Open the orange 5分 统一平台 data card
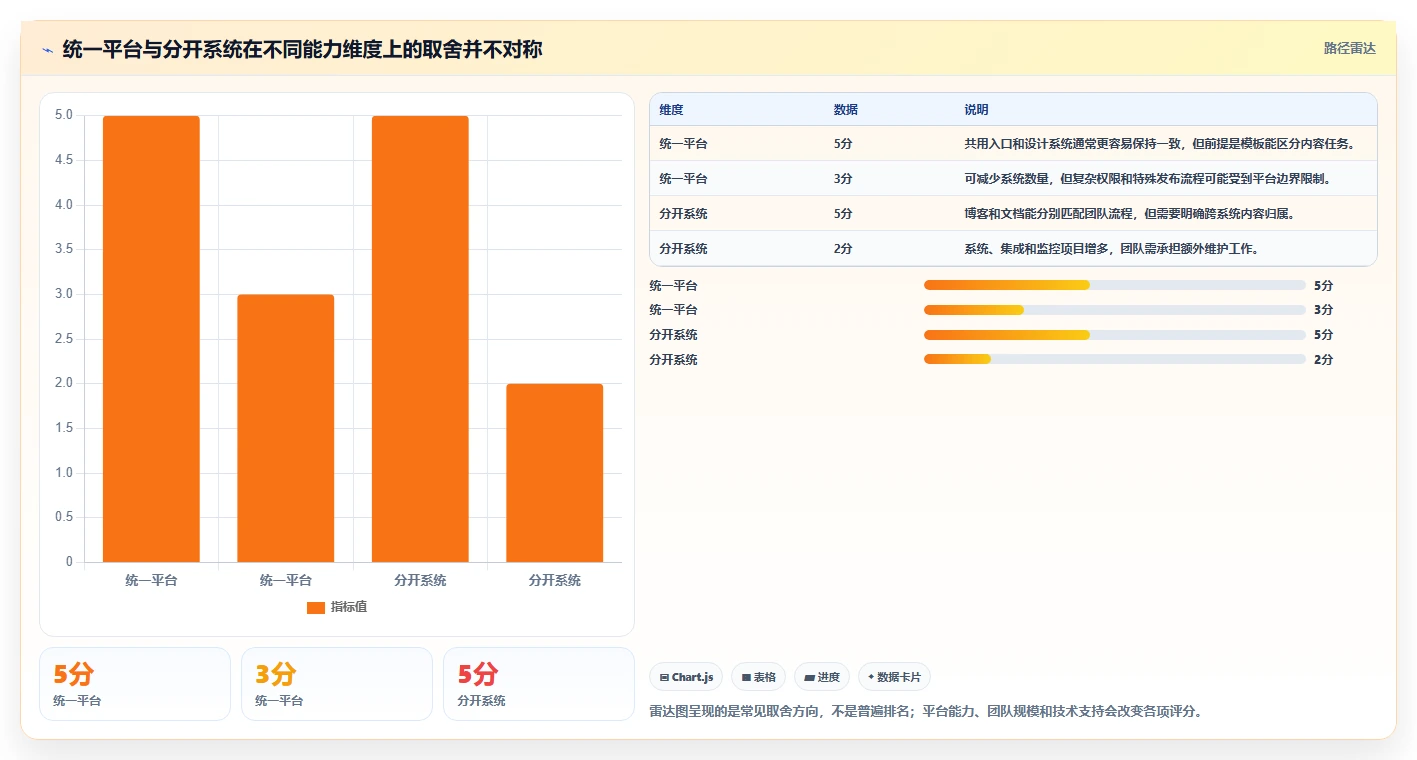This screenshot has width=1417, height=760. [135, 684]
